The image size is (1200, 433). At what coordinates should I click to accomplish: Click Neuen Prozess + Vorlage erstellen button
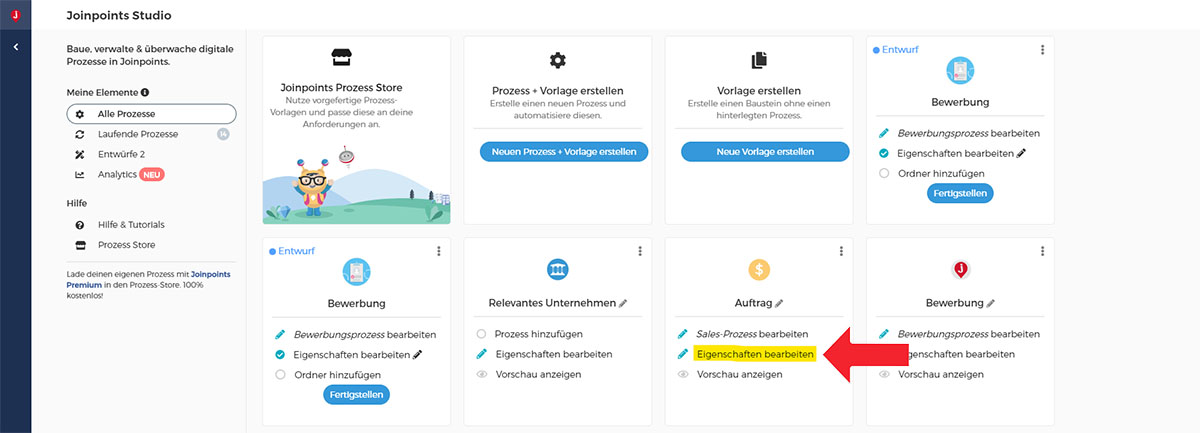[564, 151]
